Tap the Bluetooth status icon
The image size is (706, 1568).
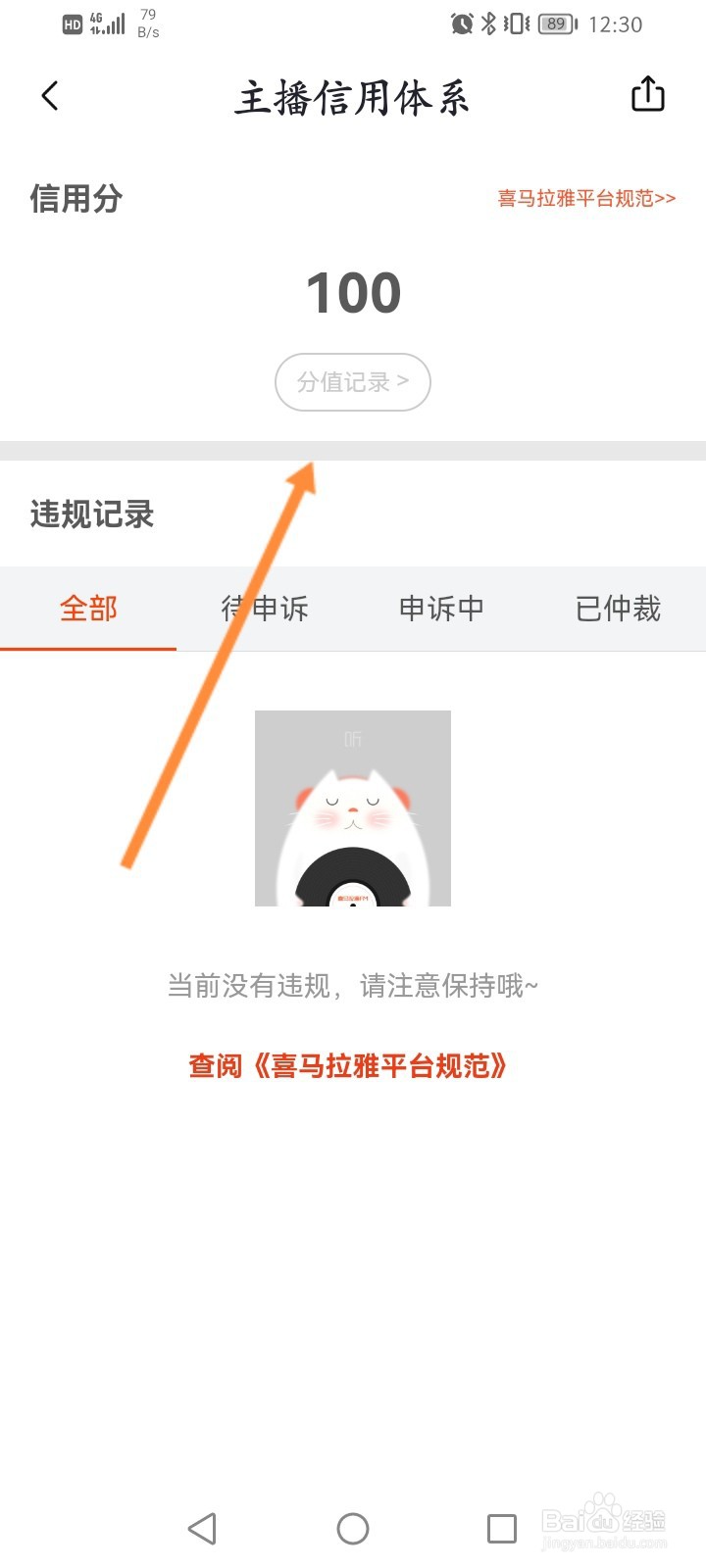(488, 24)
